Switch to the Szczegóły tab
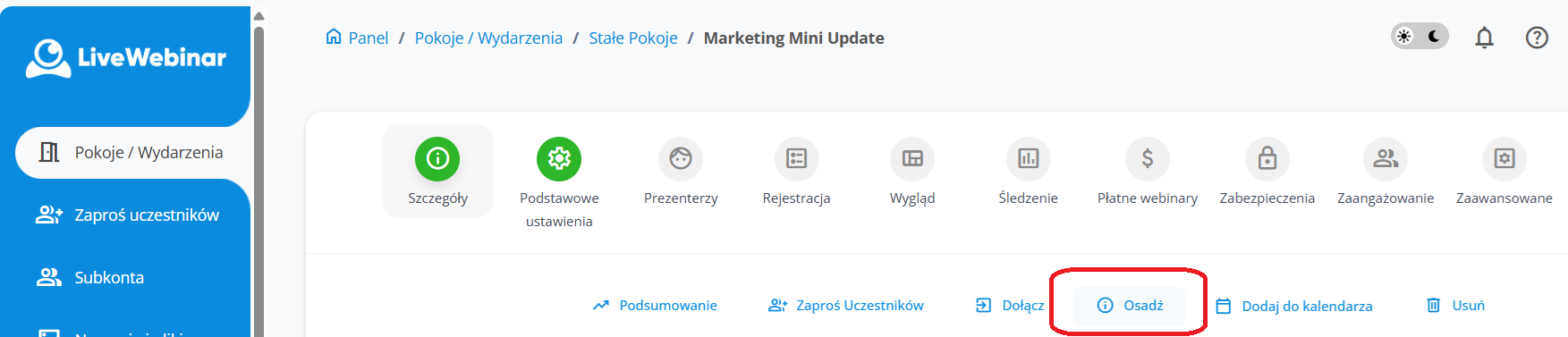 (x=437, y=171)
